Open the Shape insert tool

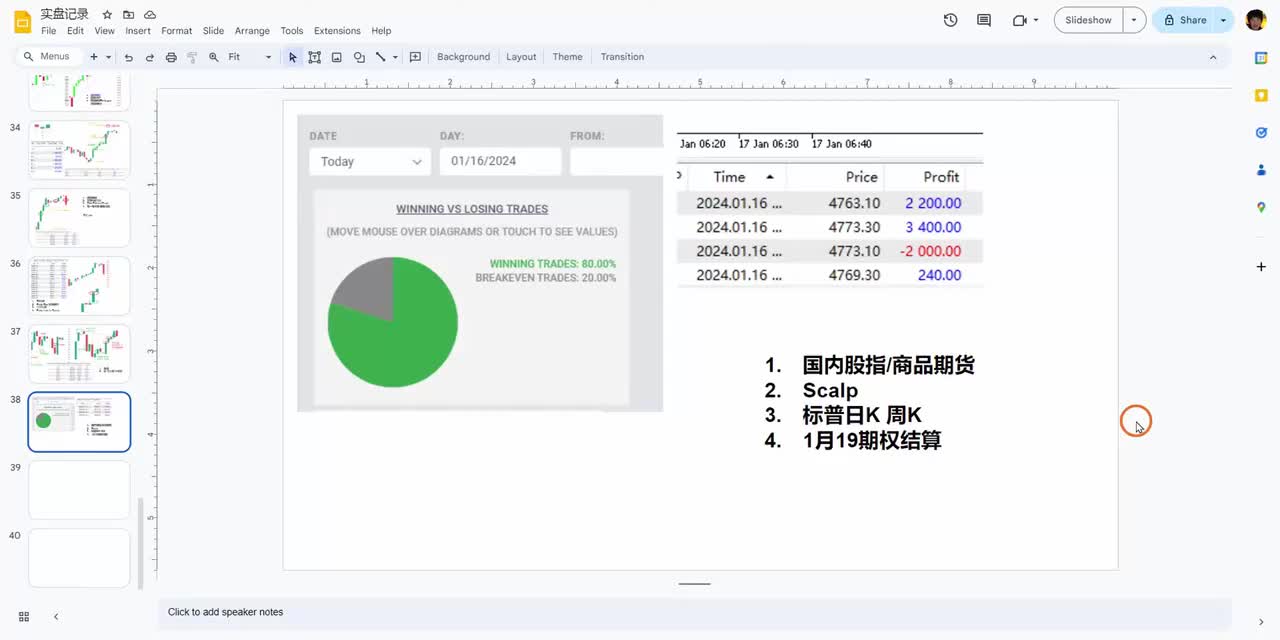[359, 57]
